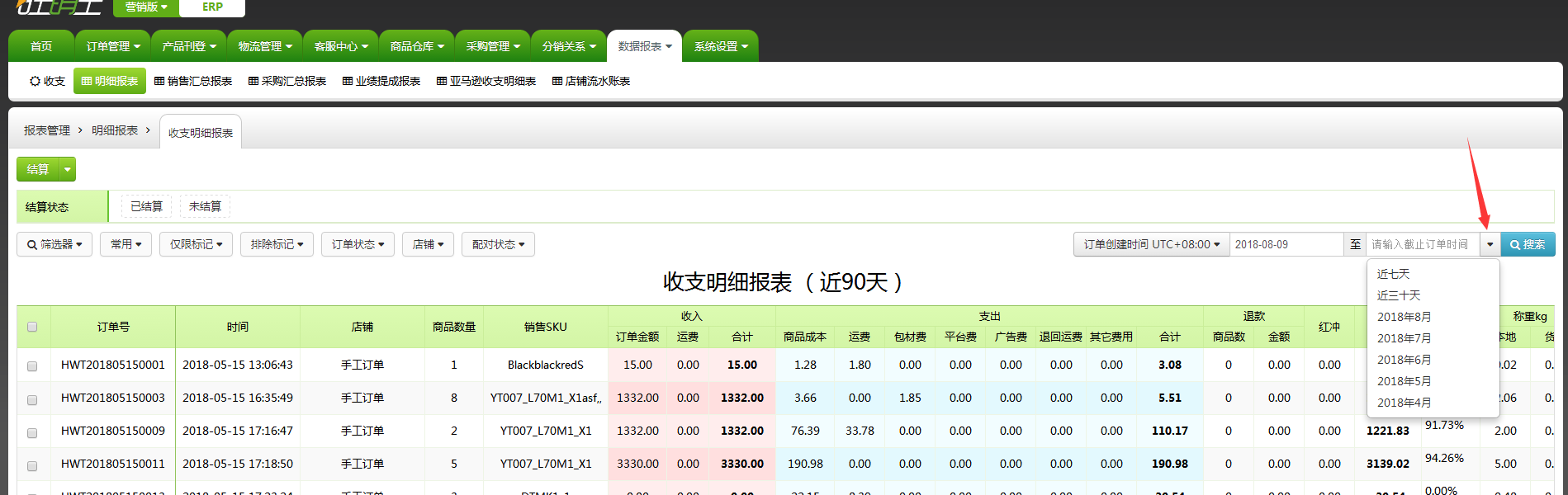Open the 仅限标记 dropdown
Image resolution: width=1568 pixels, height=495 pixels.
click(196, 244)
